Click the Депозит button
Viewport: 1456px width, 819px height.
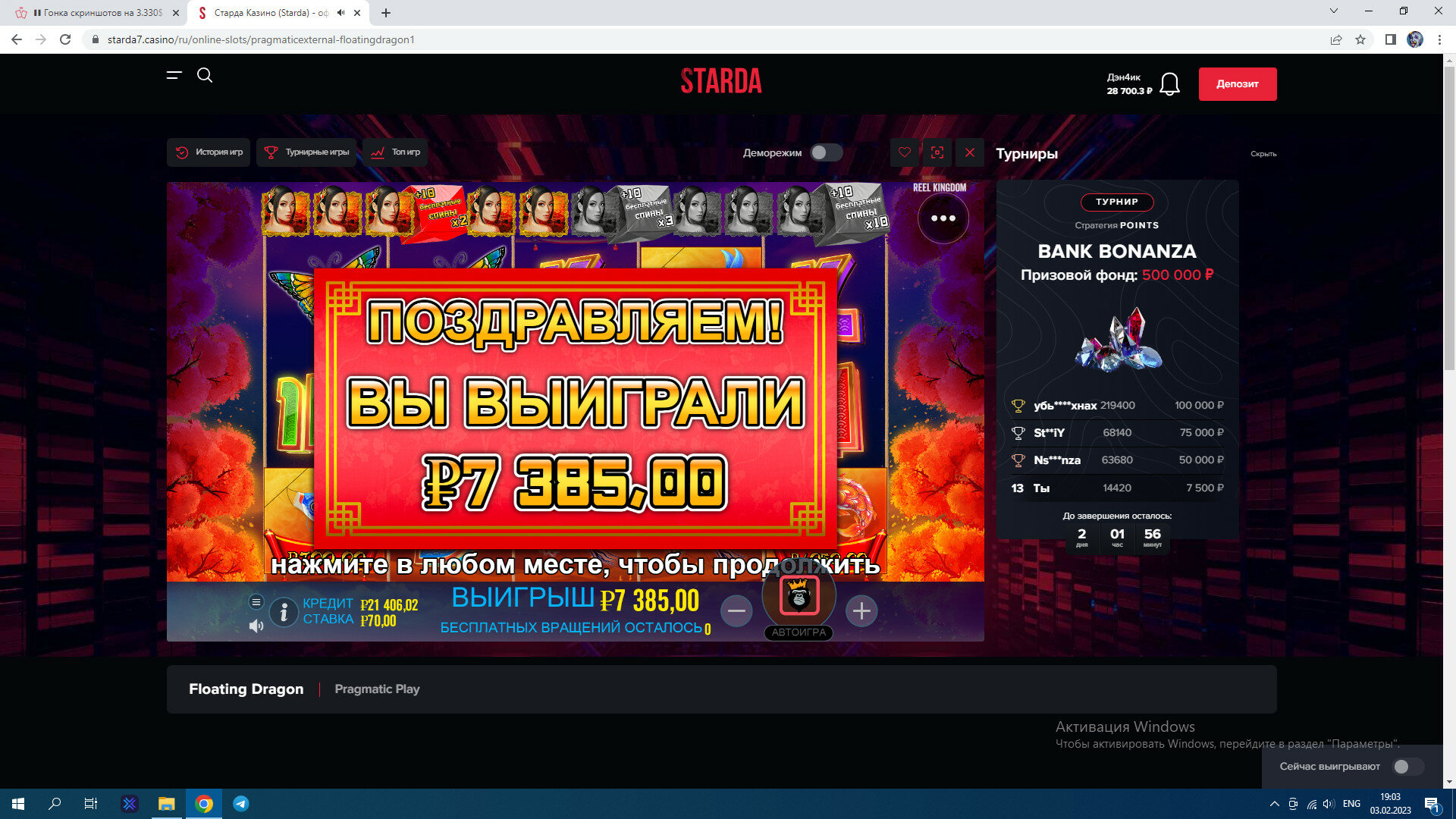tap(1237, 84)
